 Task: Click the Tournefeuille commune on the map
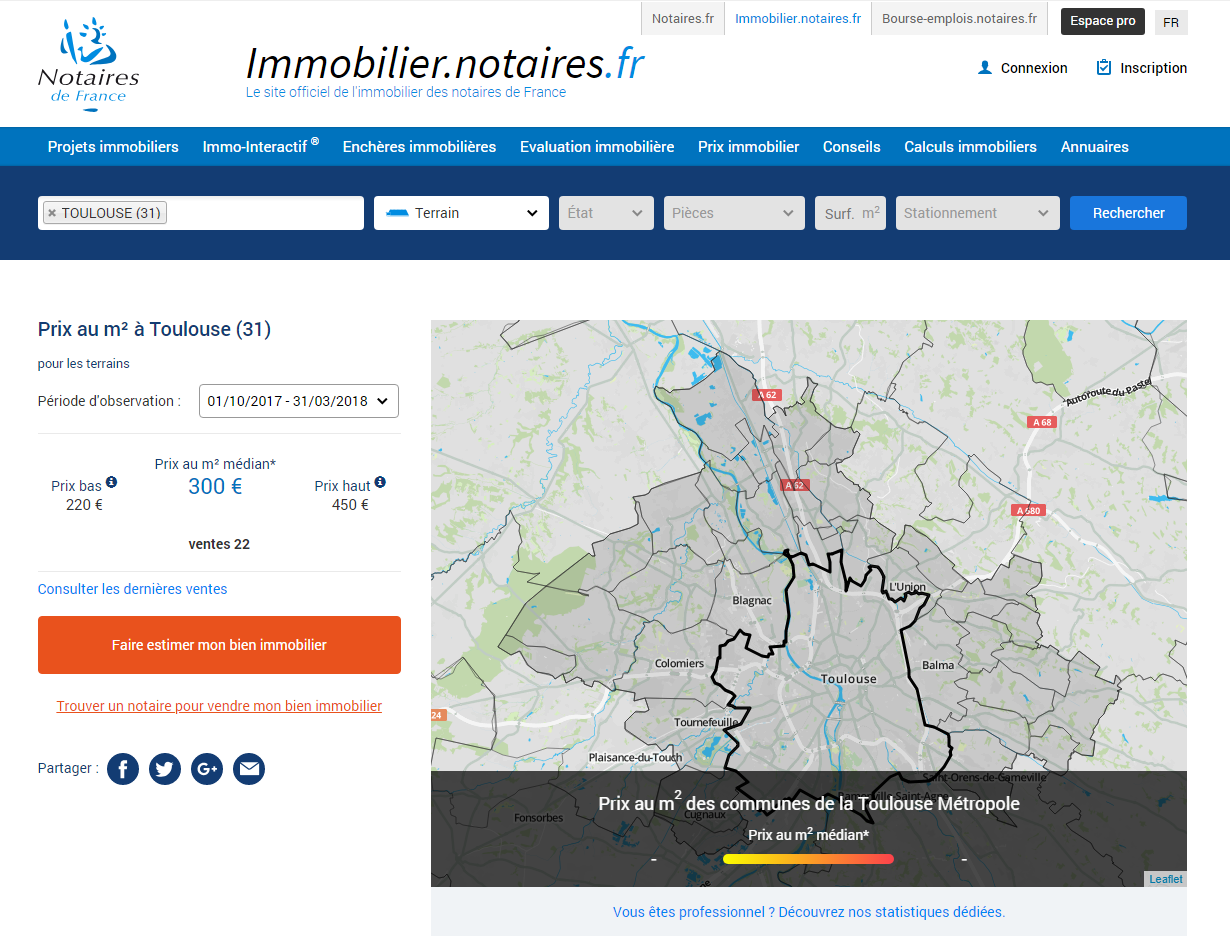click(x=706, y=722)
